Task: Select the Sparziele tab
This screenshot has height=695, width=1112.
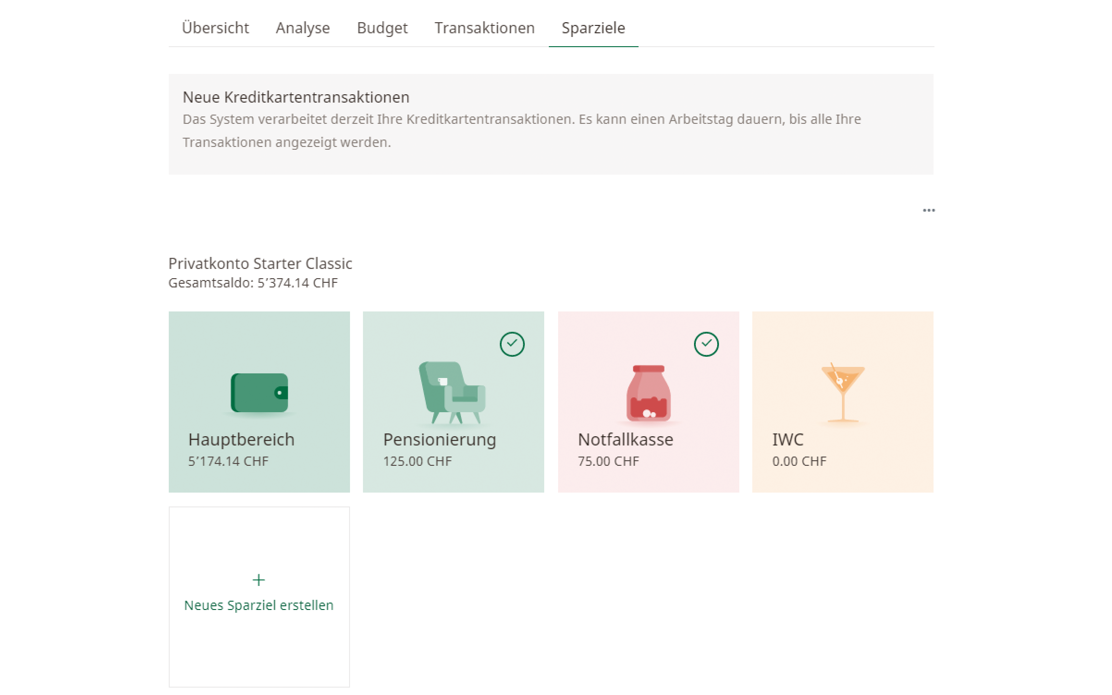Action: click(x=594, y=28)
